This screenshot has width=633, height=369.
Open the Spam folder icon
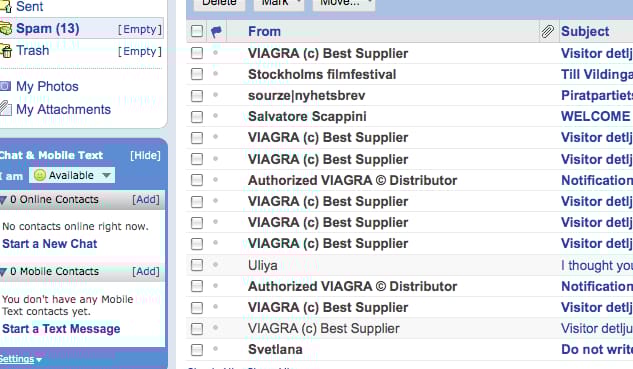point(5,29)
